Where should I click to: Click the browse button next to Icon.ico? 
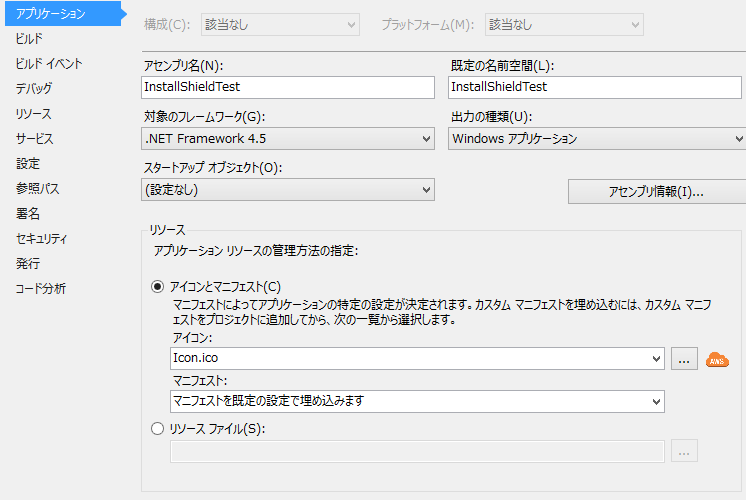tap(684, 360)
